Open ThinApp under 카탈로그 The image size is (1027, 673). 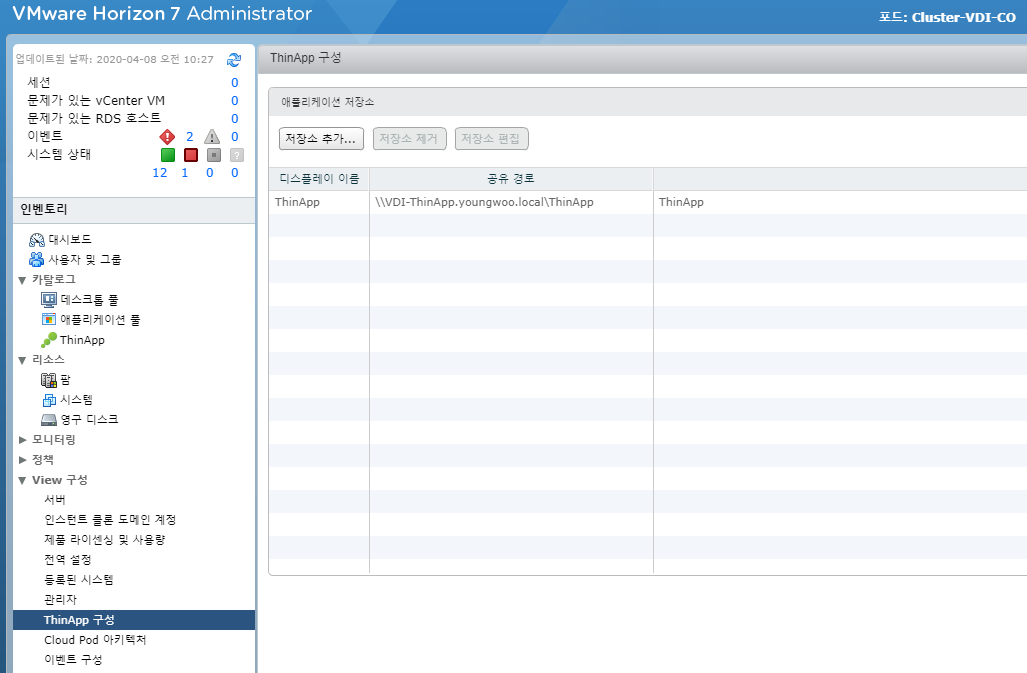click(x=83, y=340)
